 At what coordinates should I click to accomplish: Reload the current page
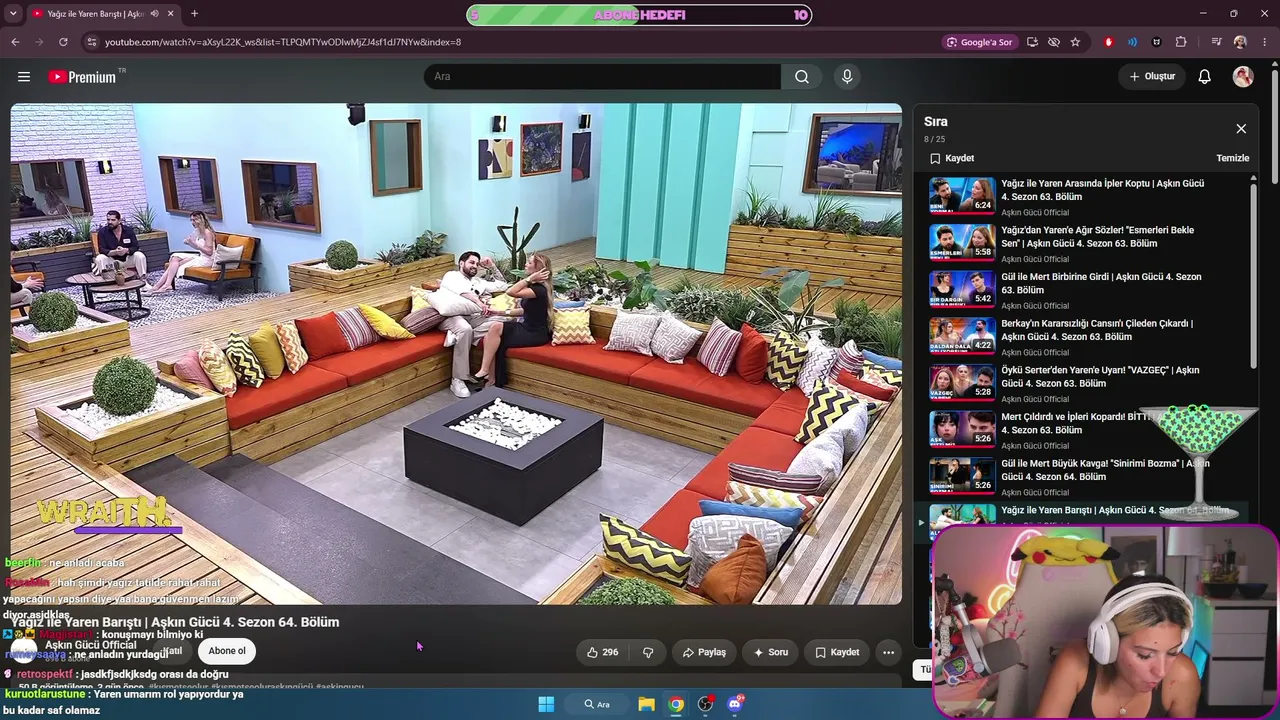[x=63, y=42]
